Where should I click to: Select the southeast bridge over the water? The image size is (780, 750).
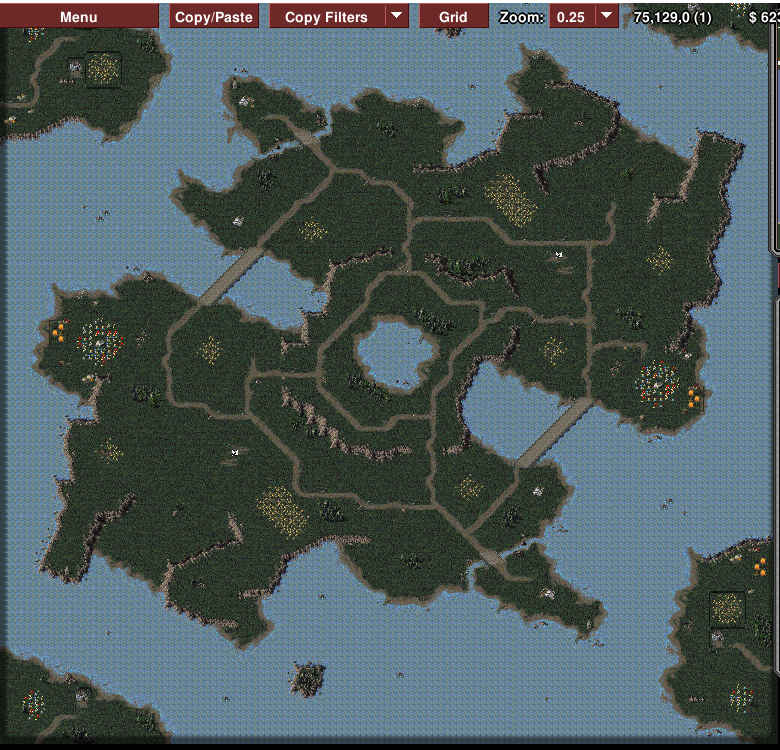555,430
